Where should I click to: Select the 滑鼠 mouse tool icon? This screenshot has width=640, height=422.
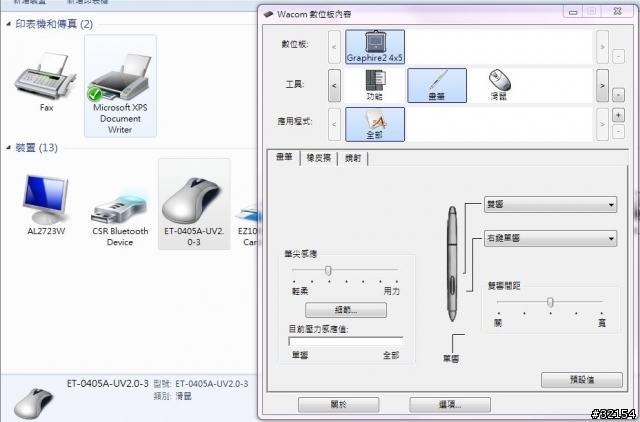tap(499, 85)
